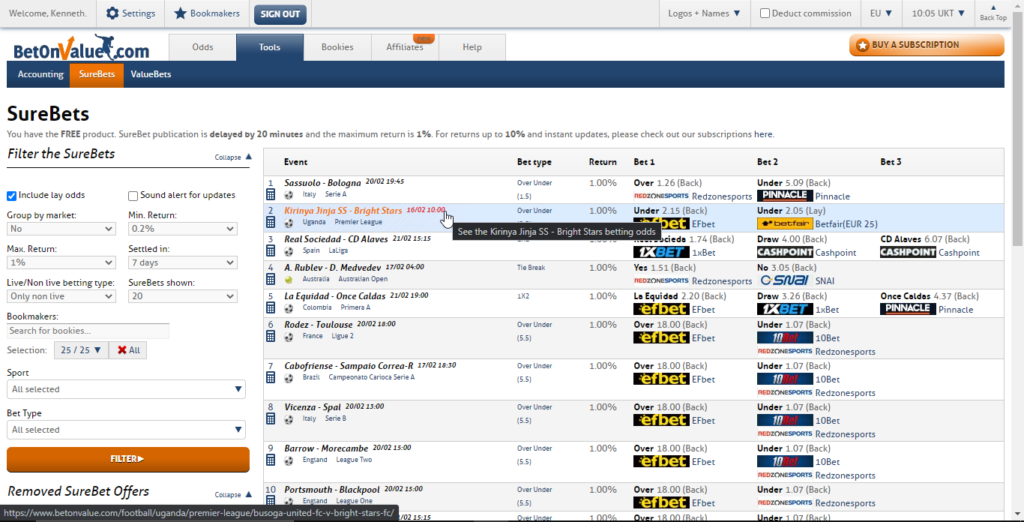
Task: Open the ValueBets sub-tab
Action: click(x=151, y=74)
